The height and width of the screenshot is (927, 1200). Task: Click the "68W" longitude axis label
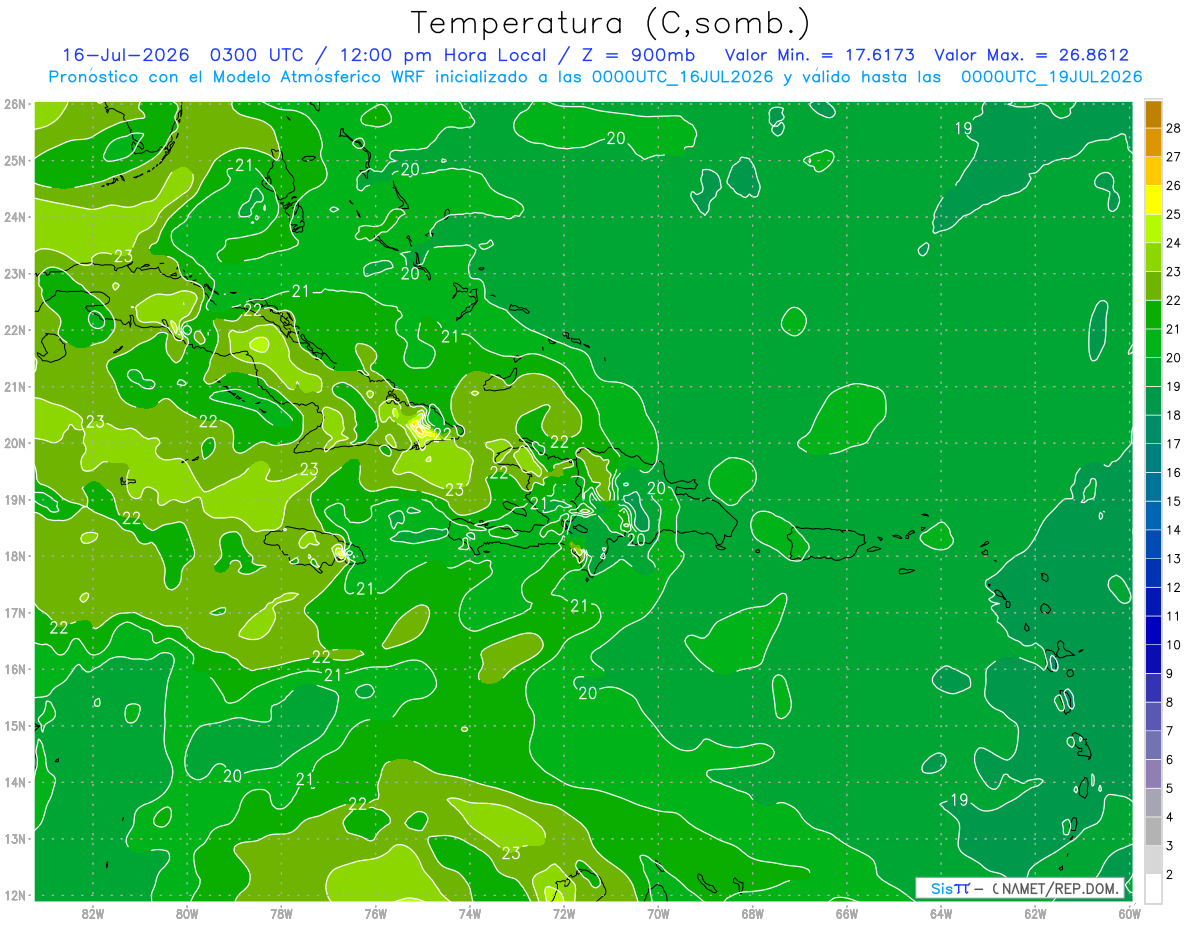click(752, 913)
